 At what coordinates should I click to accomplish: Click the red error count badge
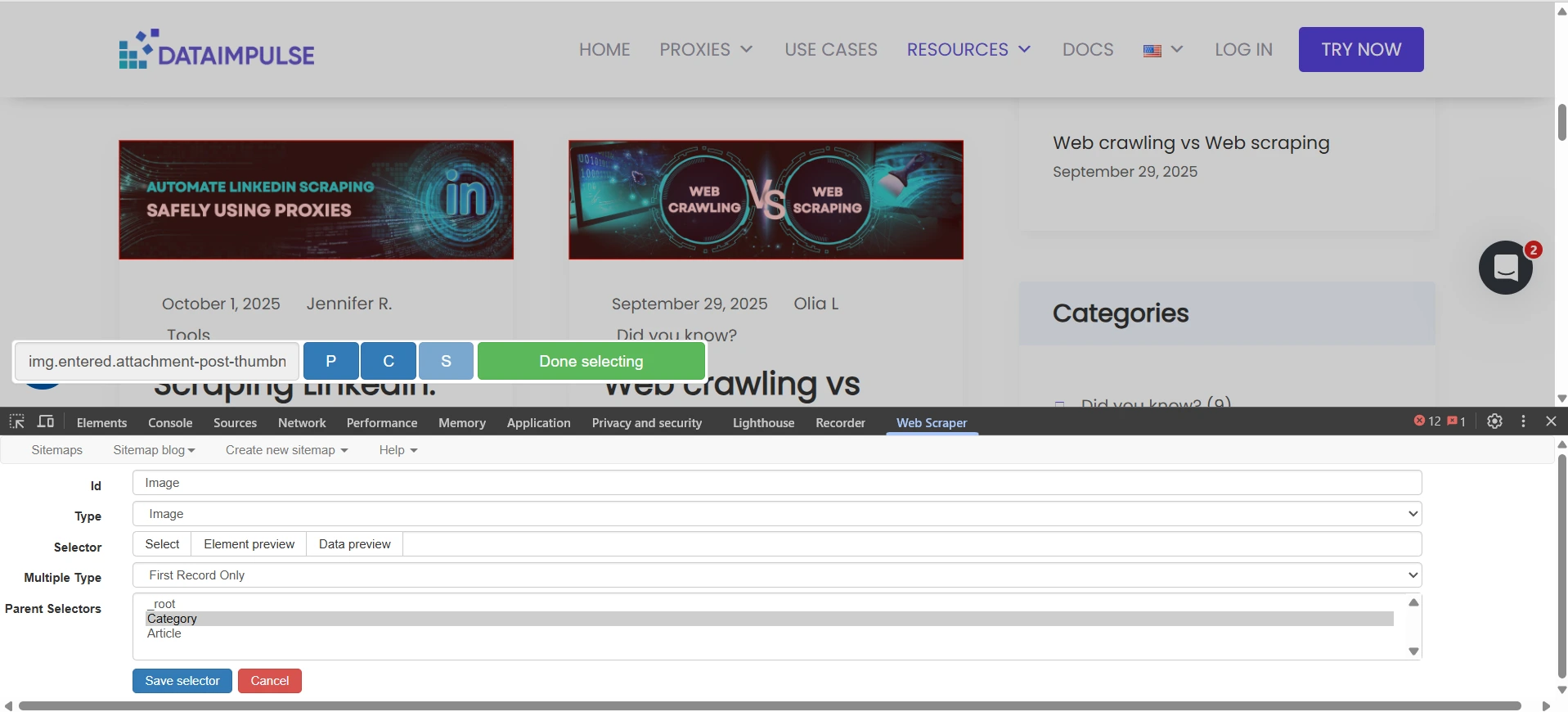(x=1427, y=421)
